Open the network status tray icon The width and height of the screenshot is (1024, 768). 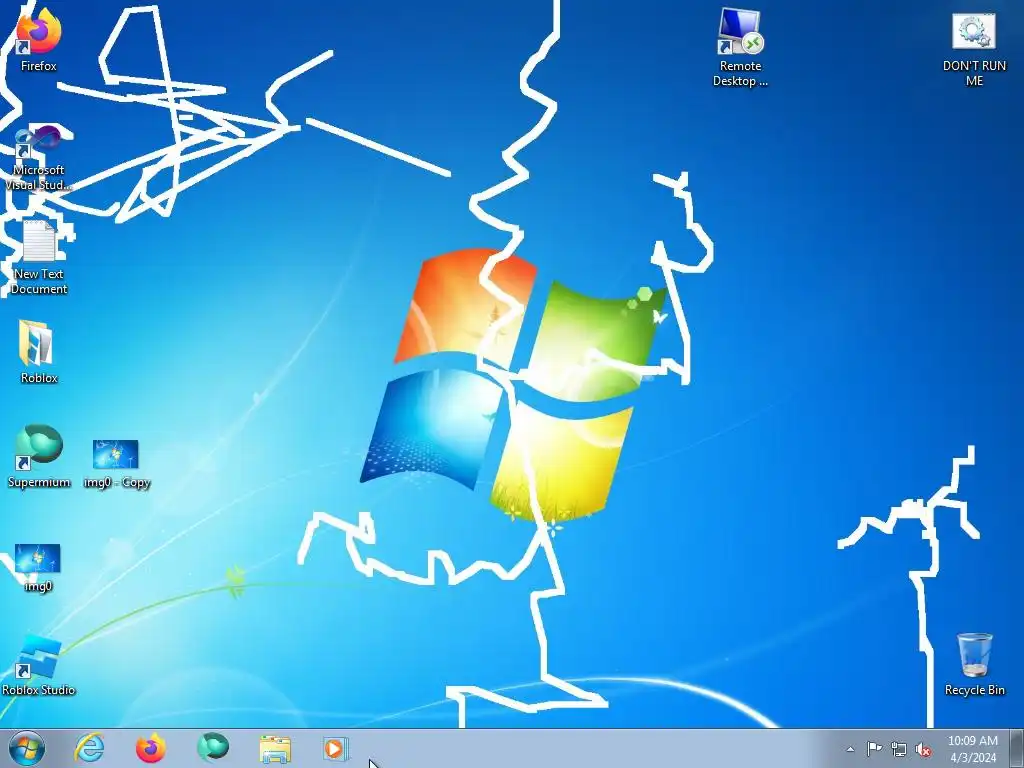(899, 749)
